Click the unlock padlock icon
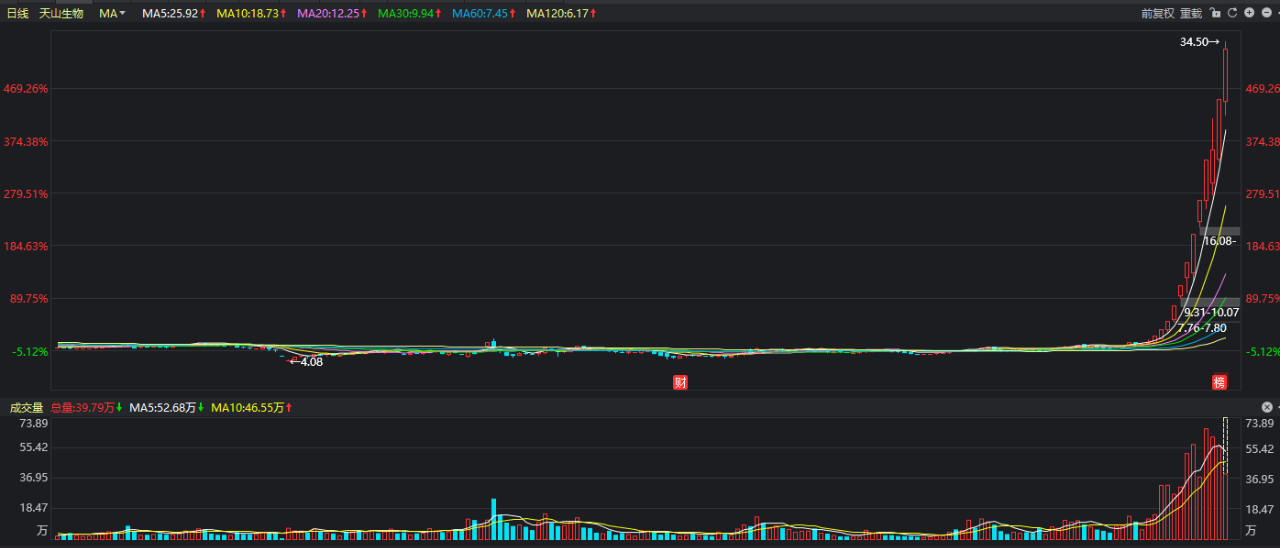This screenshot has height=548, width=1280. [1215, 13]
